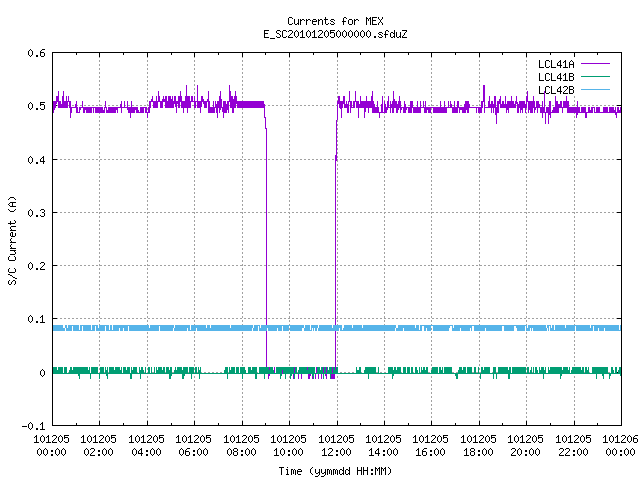Click the blue LCL42B legend line sample
Image resolution: width=640 pixels, height=480 pixels.
pos(595,89)
